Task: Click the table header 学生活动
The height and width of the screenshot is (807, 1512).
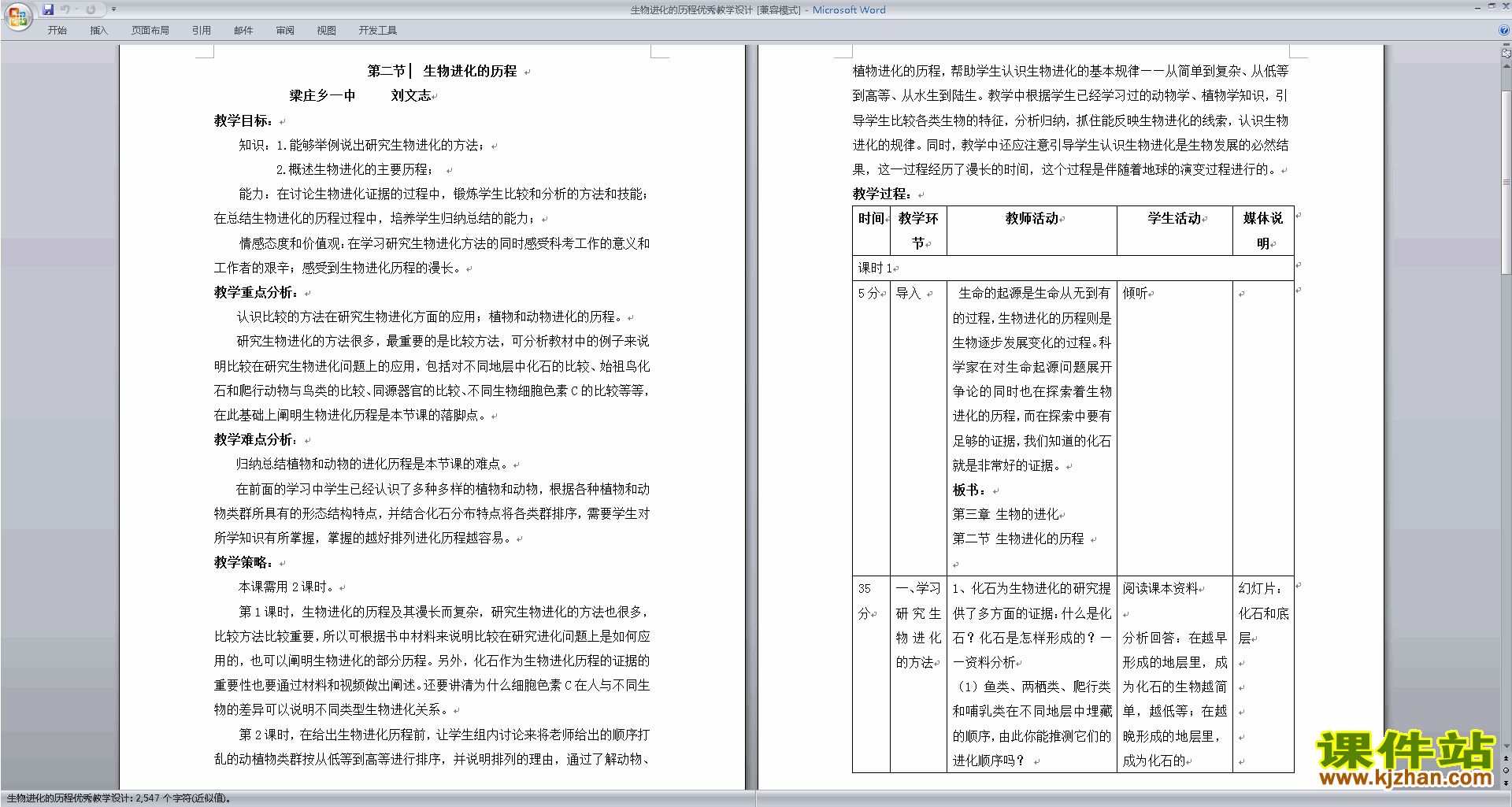Action: point(1174,218)
